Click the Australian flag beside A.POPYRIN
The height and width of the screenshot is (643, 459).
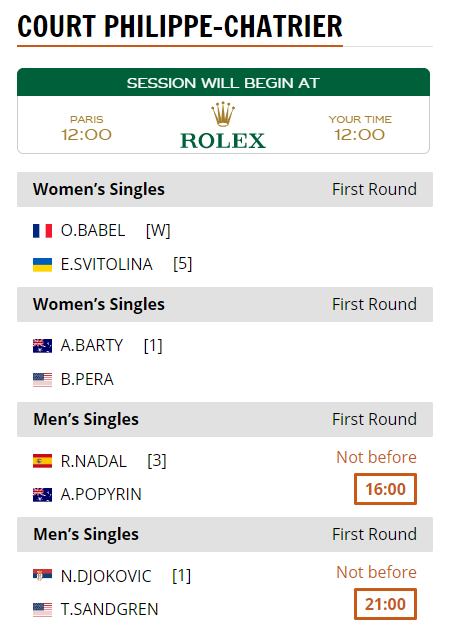[x=42, y=495]
